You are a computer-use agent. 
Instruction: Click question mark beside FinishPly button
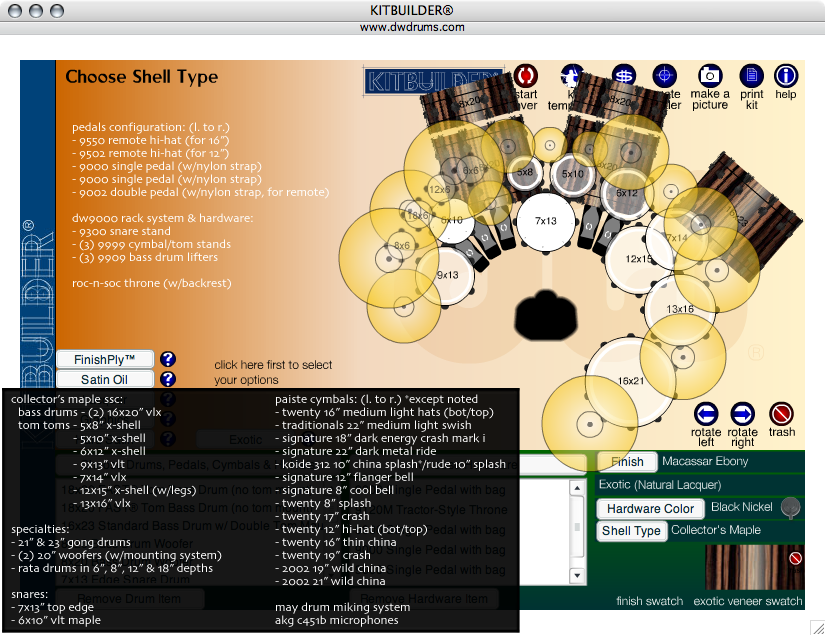pos(168,359)
